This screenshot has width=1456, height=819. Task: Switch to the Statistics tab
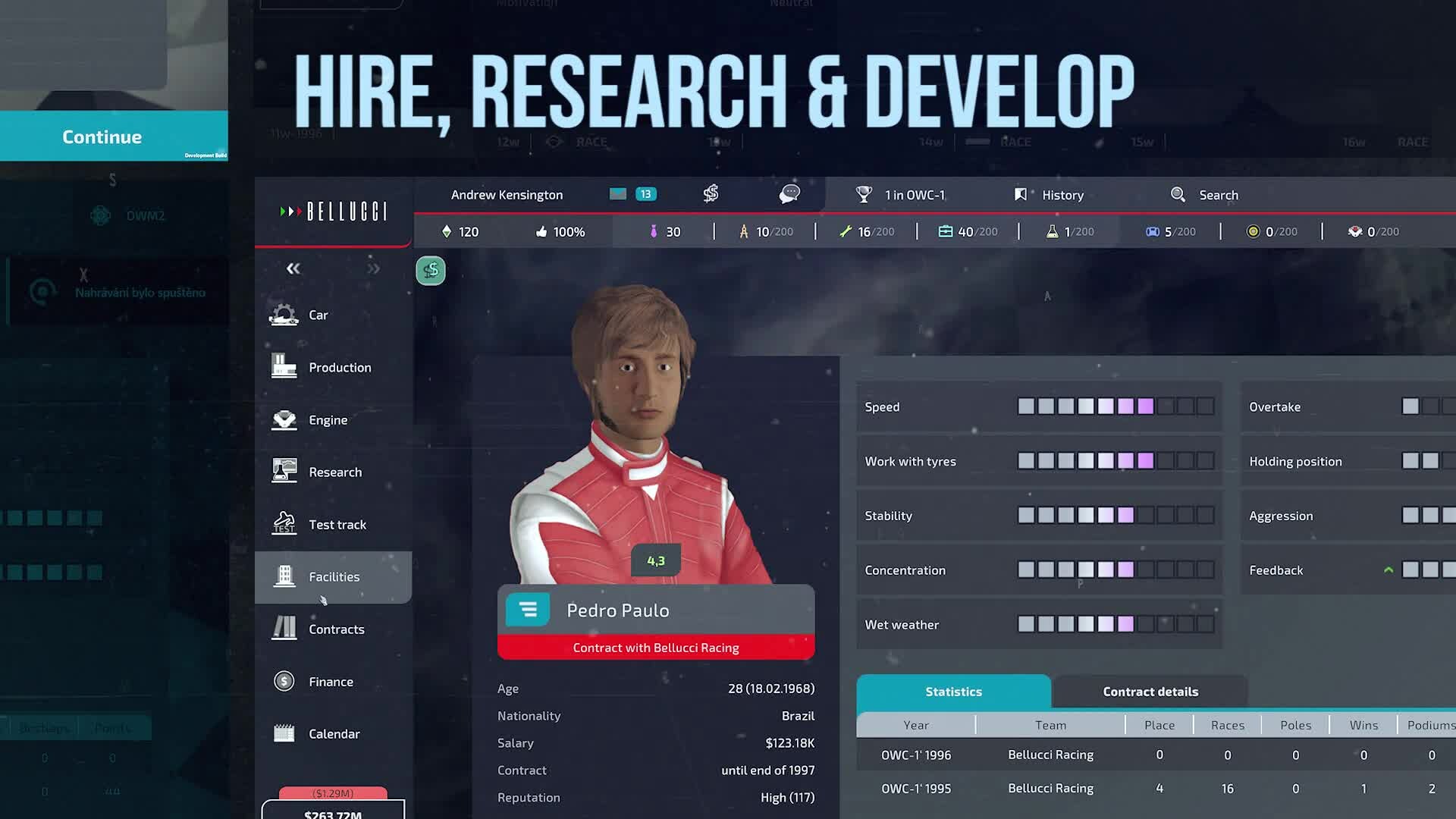[x=953, y=692]
